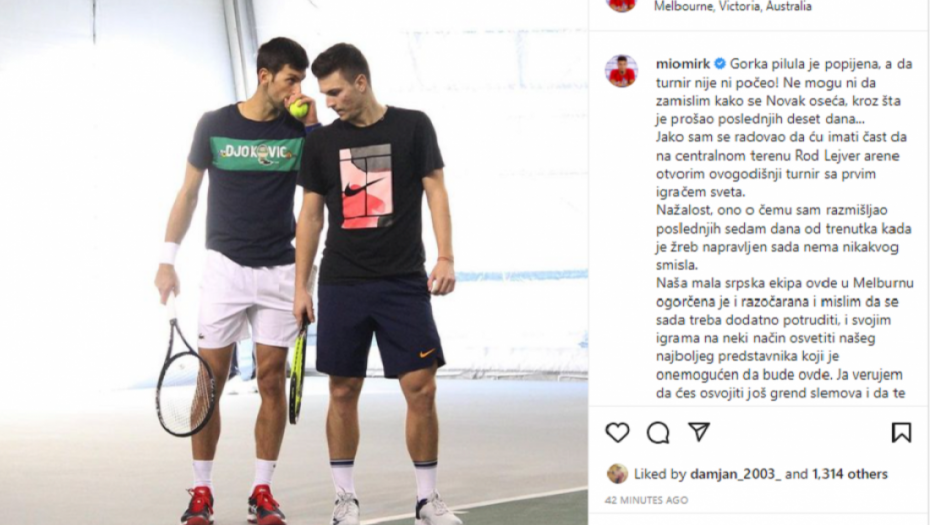
Task: Click the Nike logo on the black shirt
Action: [365, 187]
